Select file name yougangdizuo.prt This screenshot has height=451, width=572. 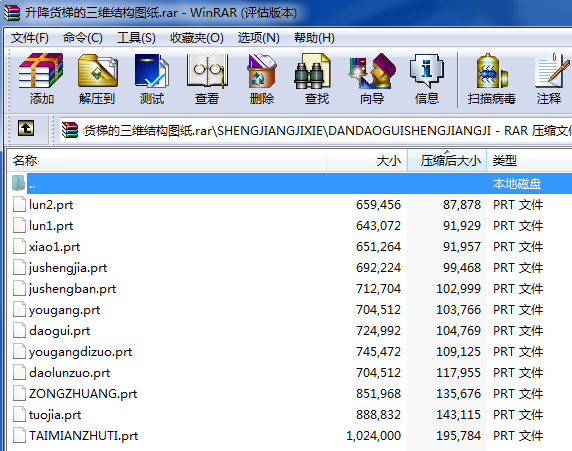click(80, 352)
